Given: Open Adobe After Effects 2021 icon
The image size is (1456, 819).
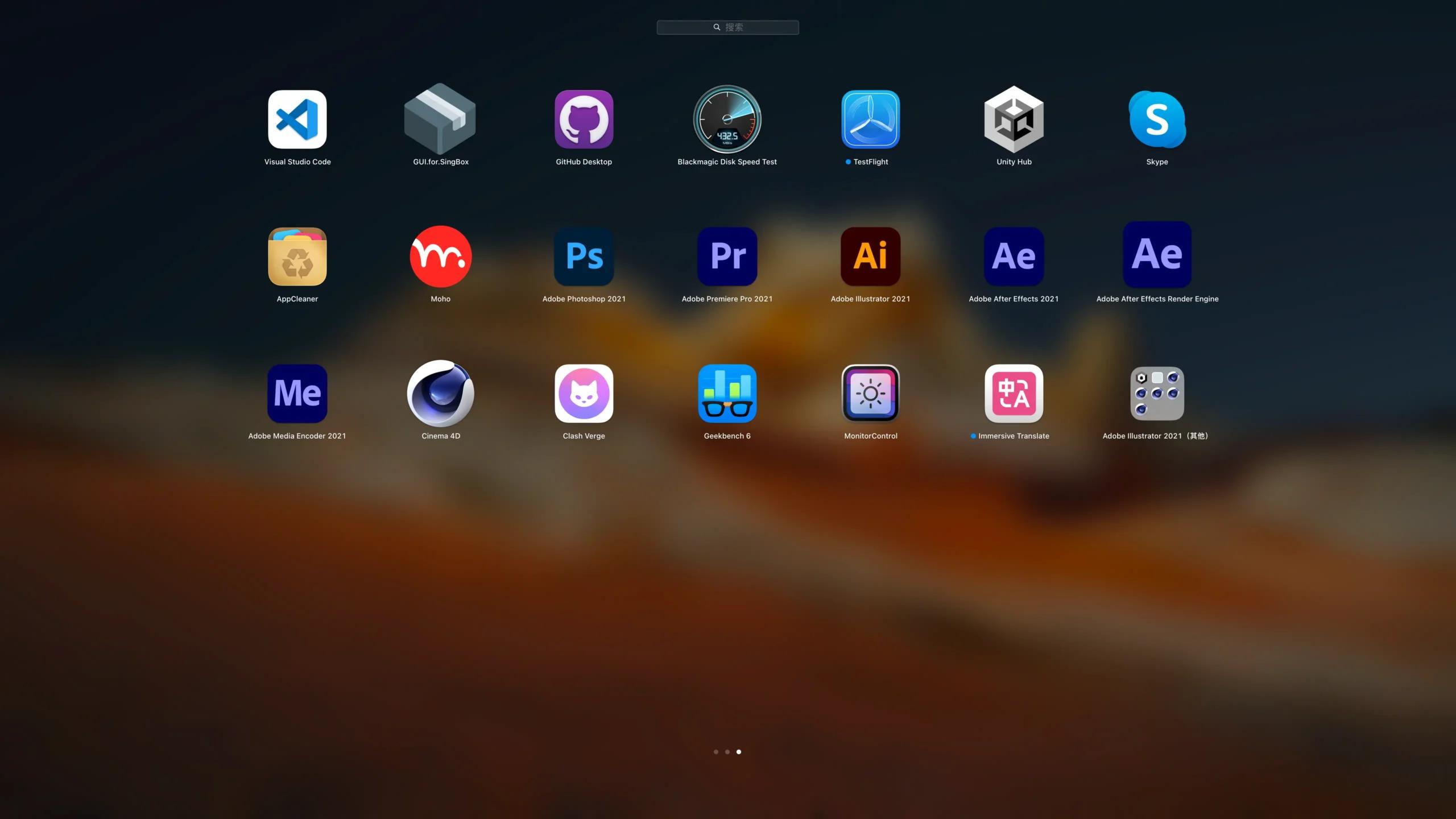Looking at the screenshot, I should click(x=1014, y=257).
